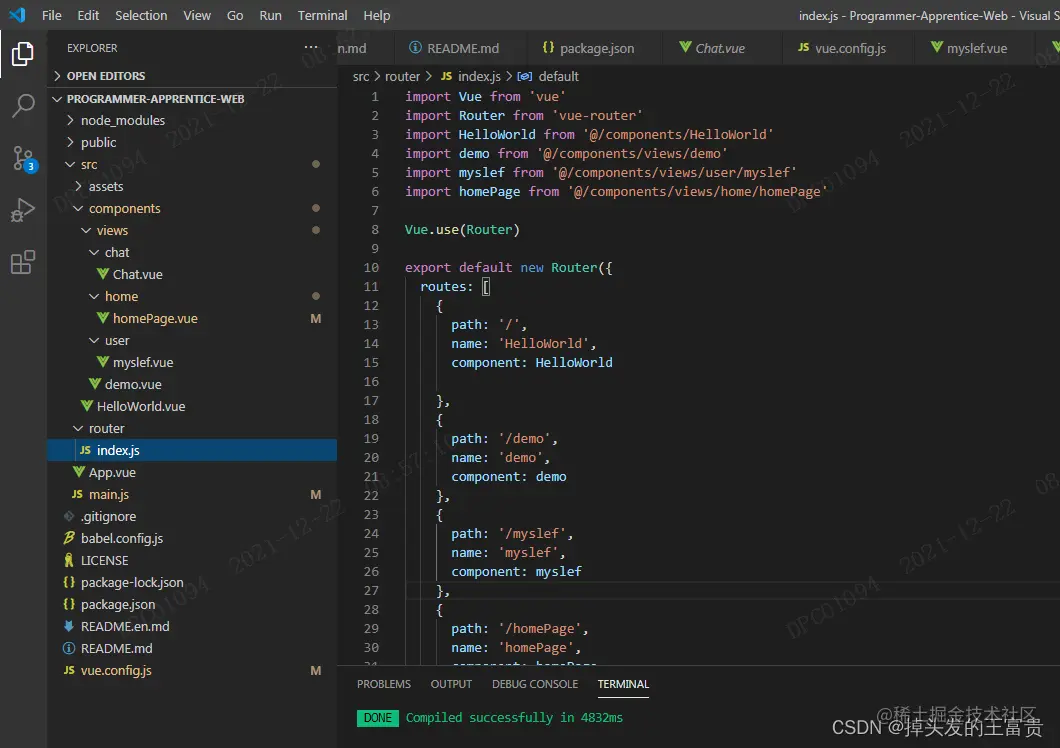Select index.js in the file tree
This screenshot has width=1060, height=748.
click(x=192, y=450)
